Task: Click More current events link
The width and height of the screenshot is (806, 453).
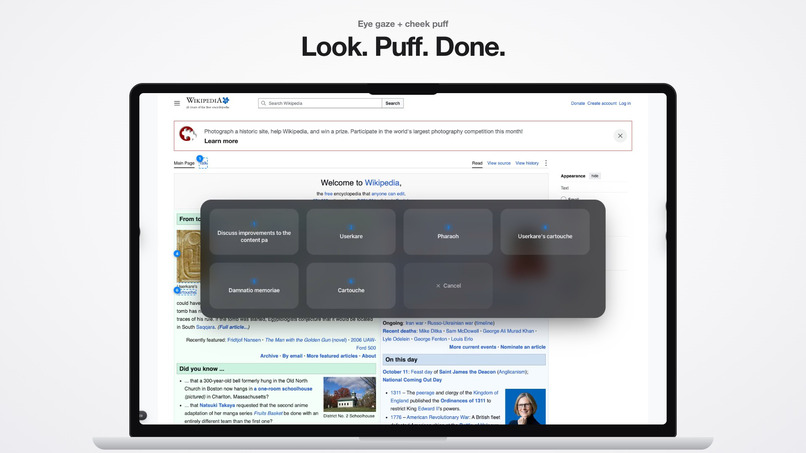Action: 473,347
